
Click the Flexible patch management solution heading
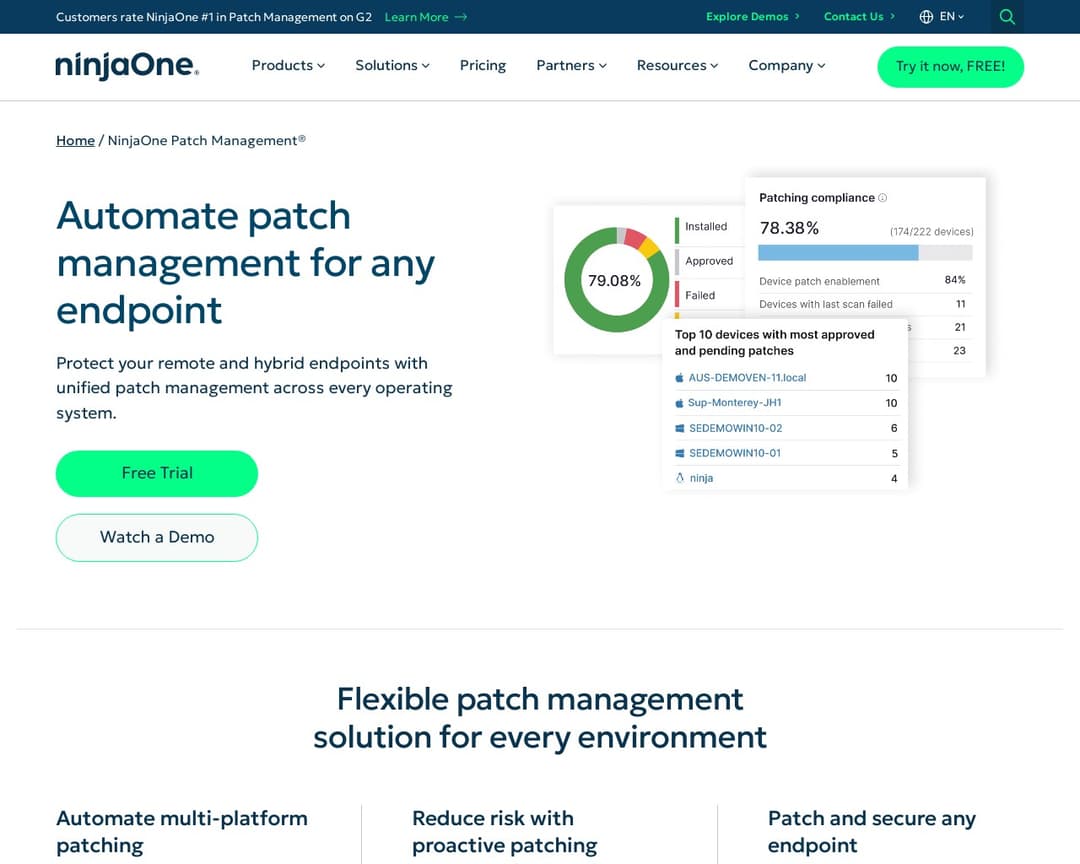[540, 718]
